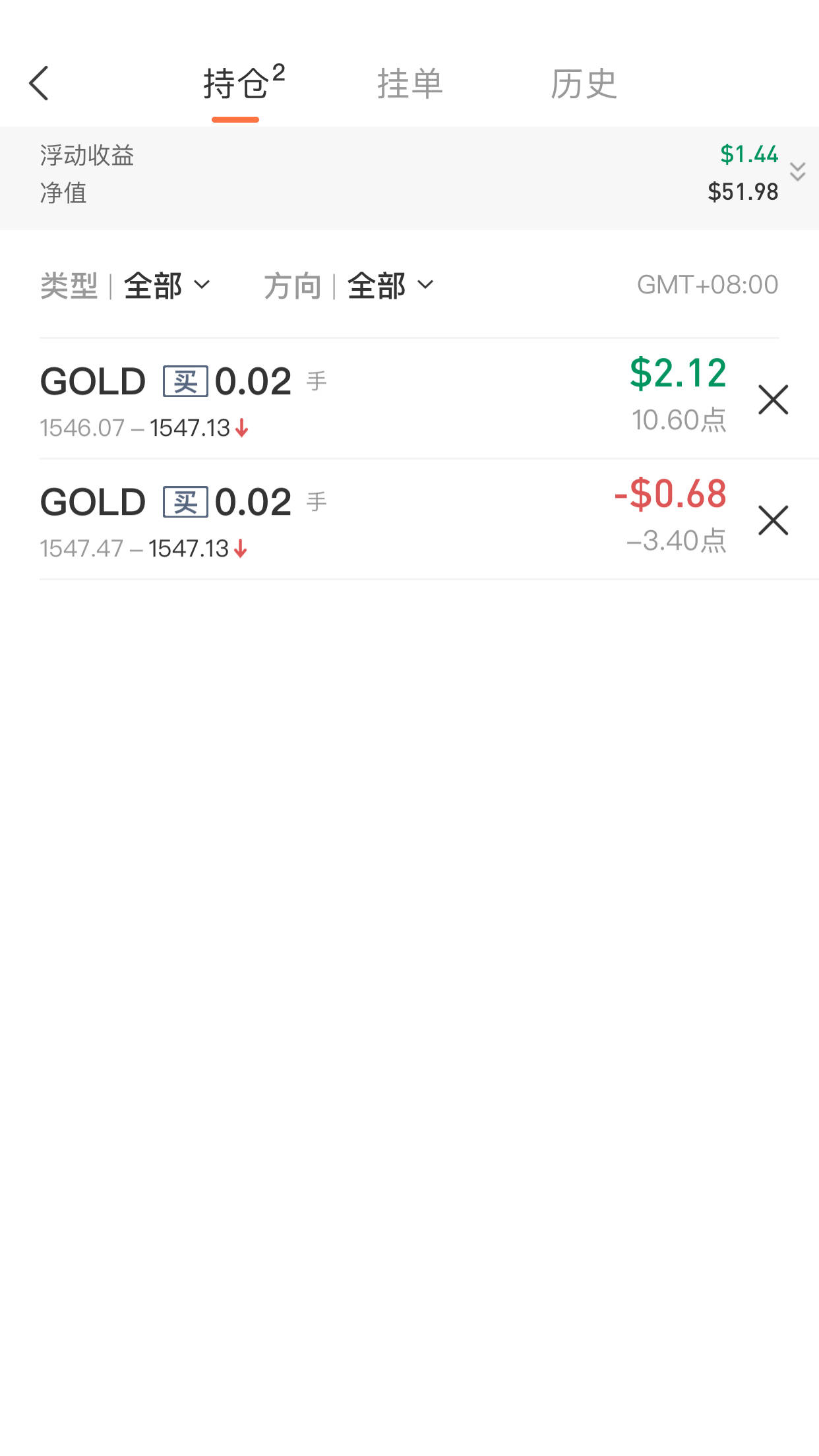Tap the 浮动收益 $1.44 value
The height and width of the screenshot is (1456, 819).
748,154
